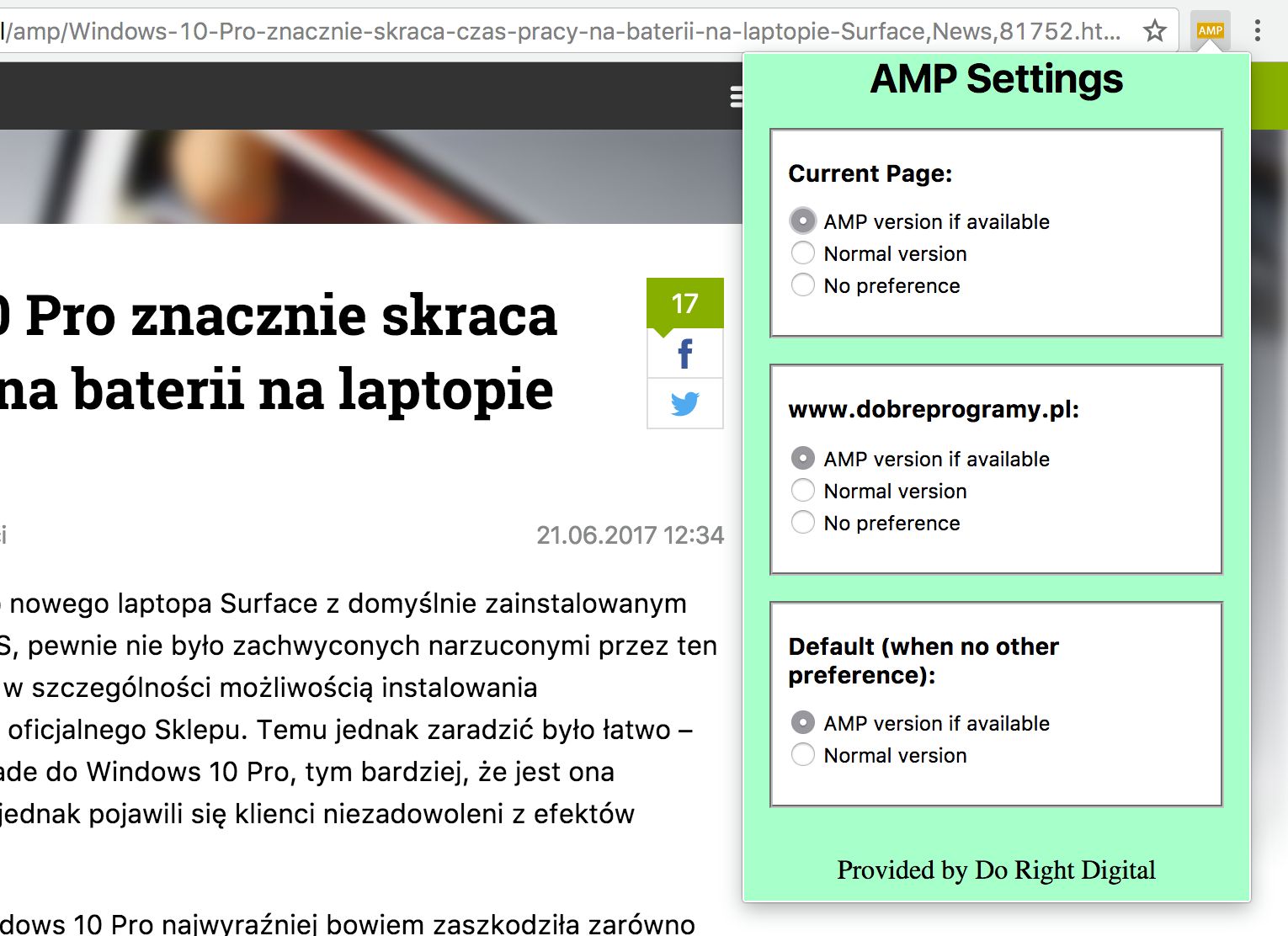Select AMP version for Current Page

point(803,221)
